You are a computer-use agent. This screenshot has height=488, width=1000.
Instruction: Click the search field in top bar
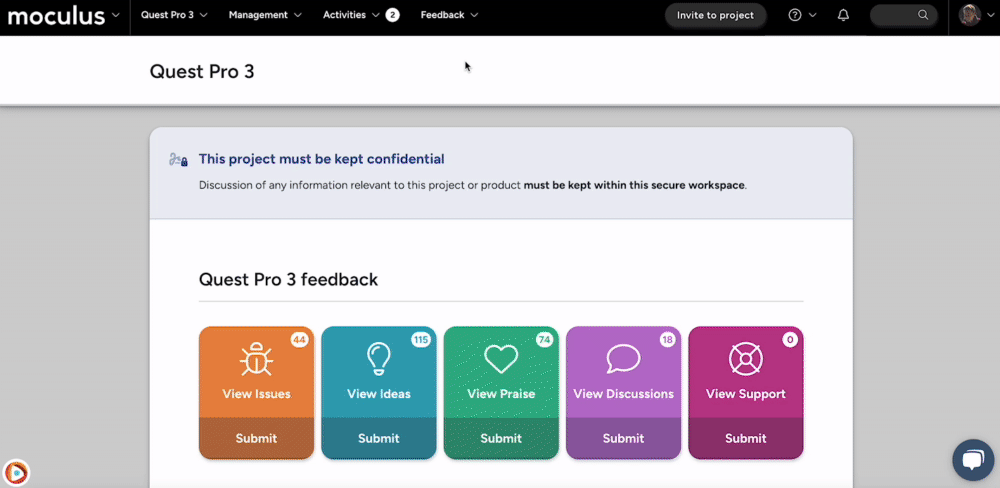click(901, 15)
